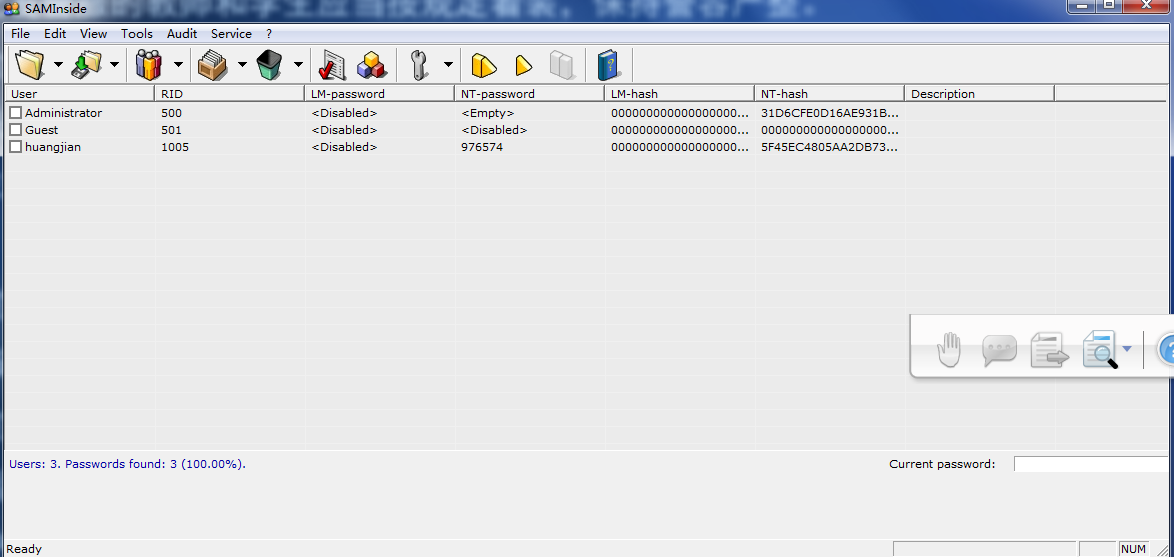Open the View menu
1174x557 pixels.
(x=94, y=34)
